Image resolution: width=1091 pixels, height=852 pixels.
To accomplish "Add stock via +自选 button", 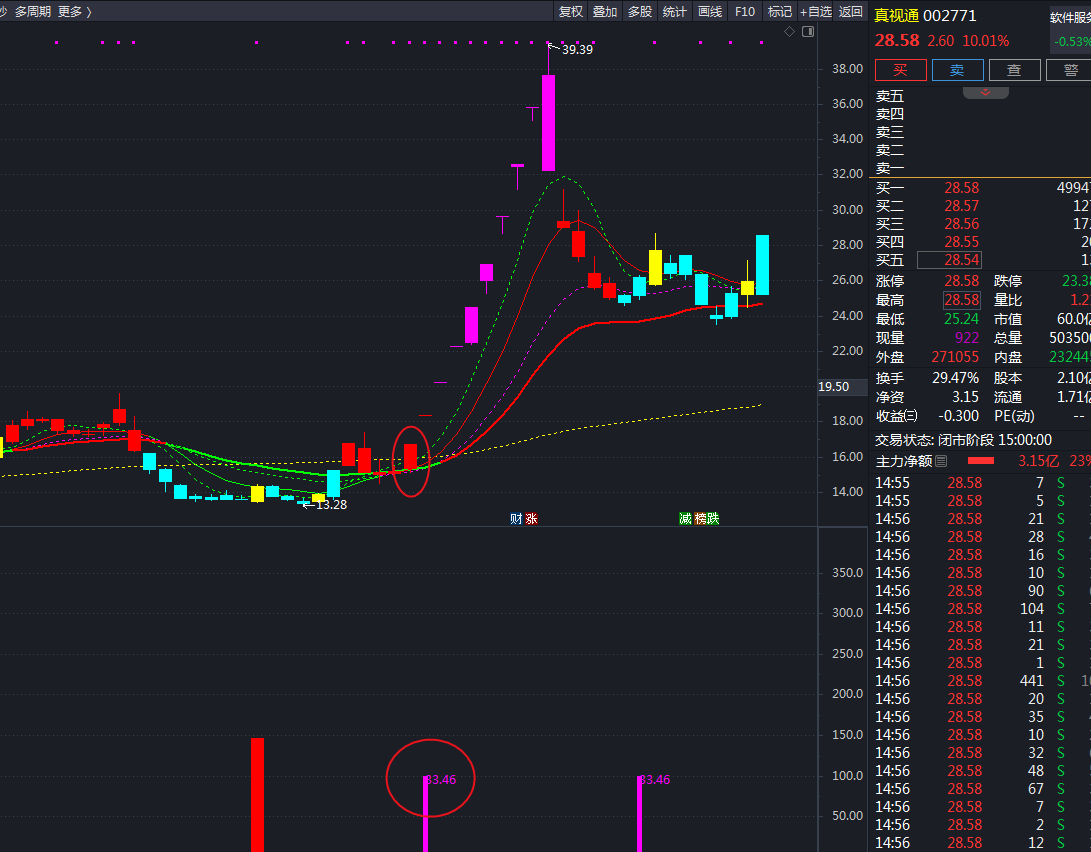I will point(815,12).
